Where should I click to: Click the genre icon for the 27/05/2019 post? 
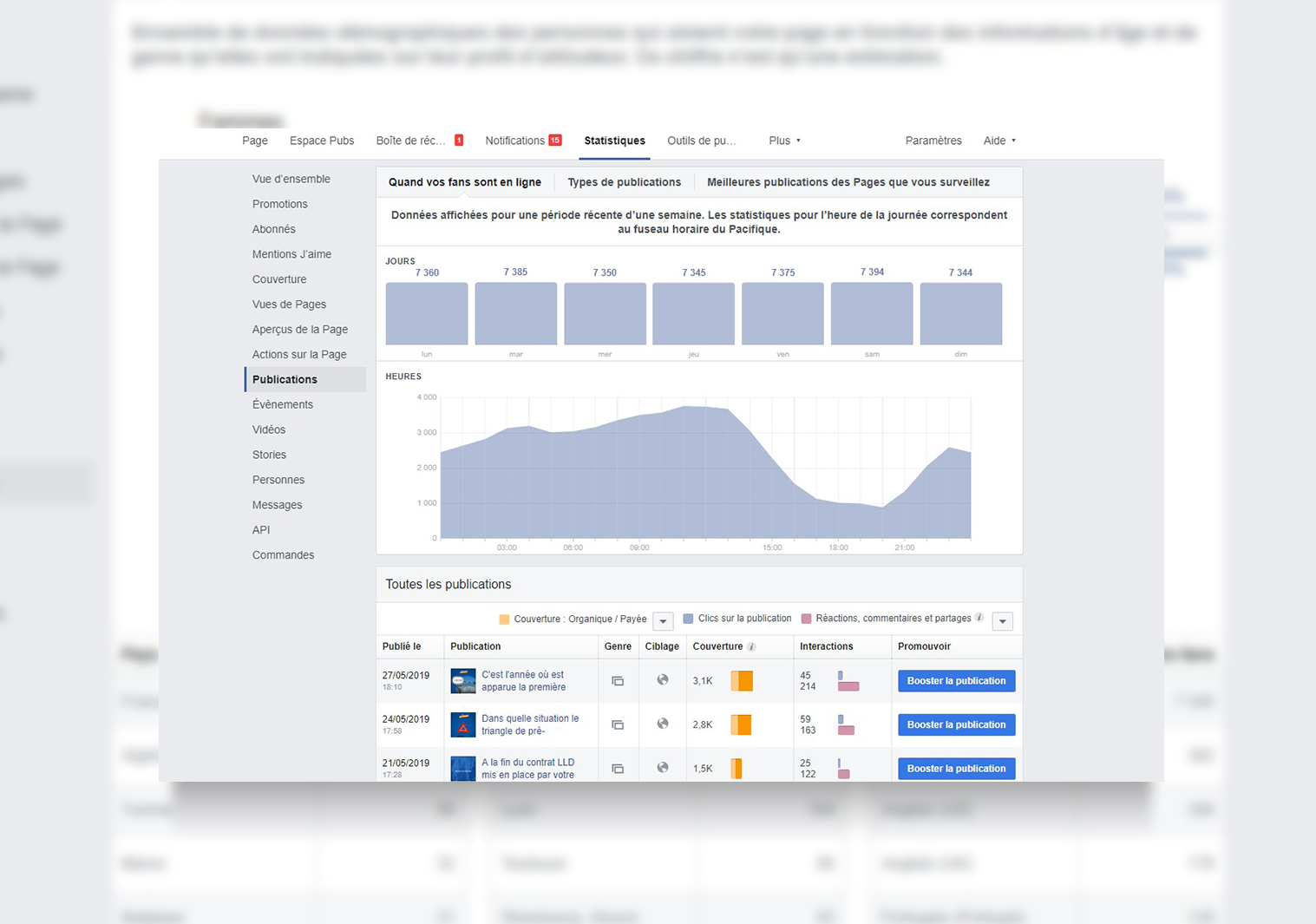tap(618, 681)
